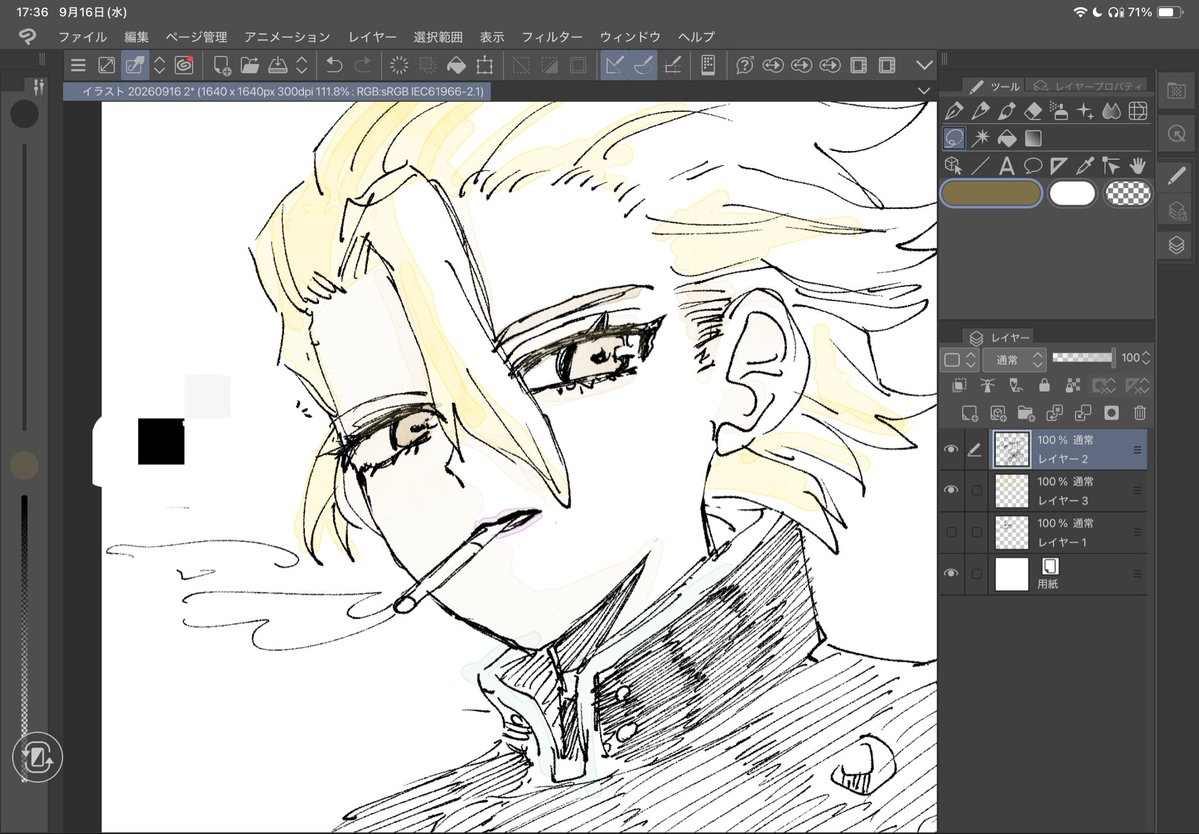Click the Redo arrow in command bar
Viewport: 1199px width, 834px height.
[x=362, y=65]
